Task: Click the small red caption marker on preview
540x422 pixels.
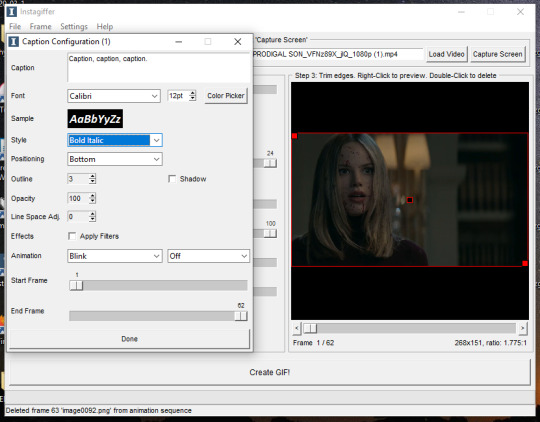Action: 410,200
